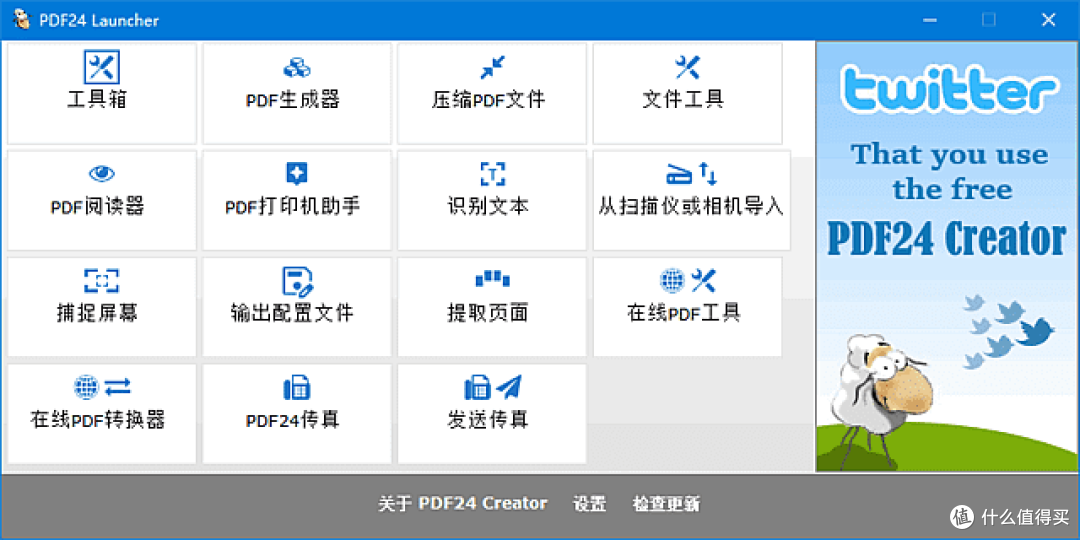This screenshot has width=1080, height=540.
Task: Select the PDF24传真 label
Action: (293, 420)
